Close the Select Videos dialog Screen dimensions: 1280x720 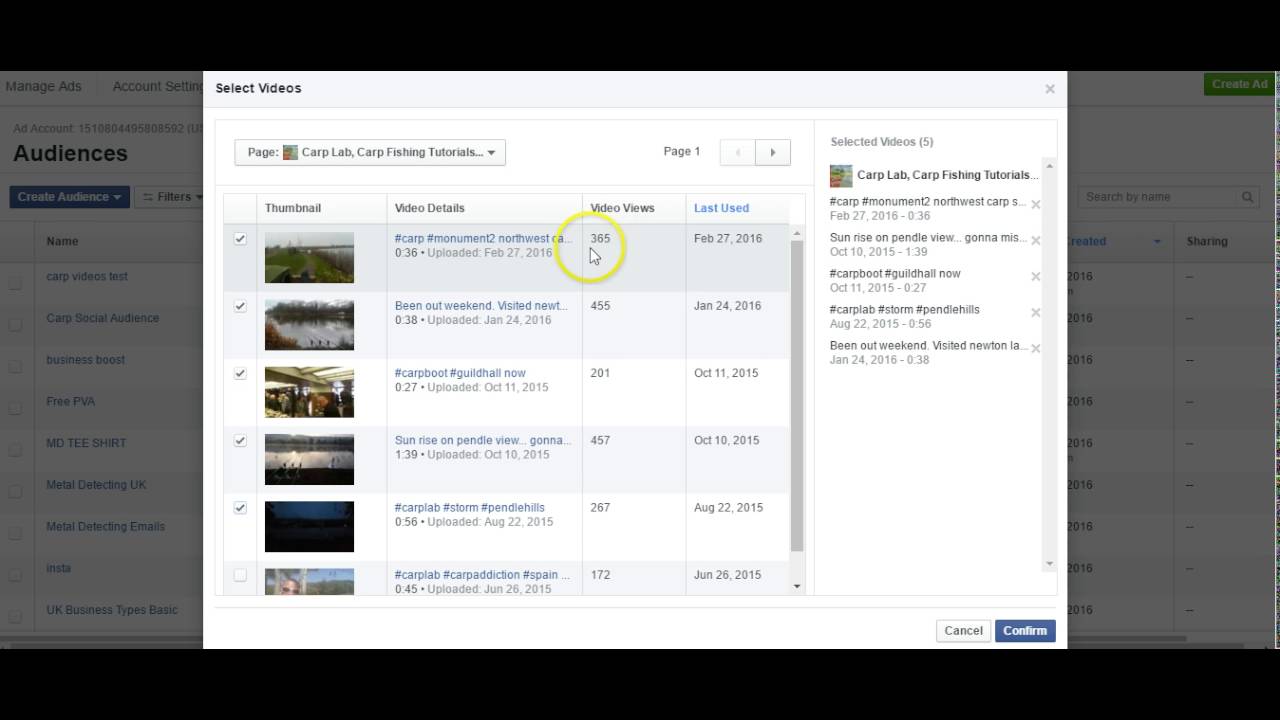(1050, 89)
